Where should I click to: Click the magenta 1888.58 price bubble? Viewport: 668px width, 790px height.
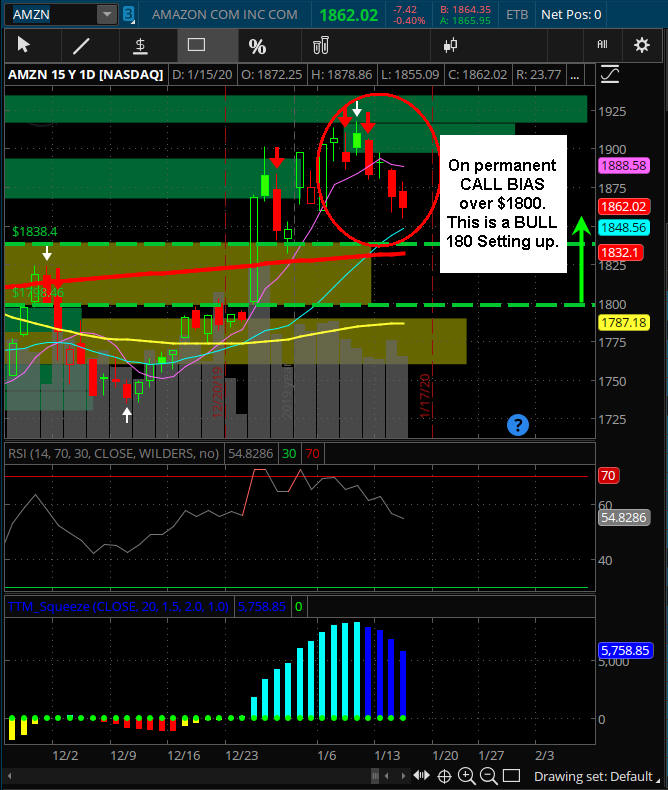point(624,166)
